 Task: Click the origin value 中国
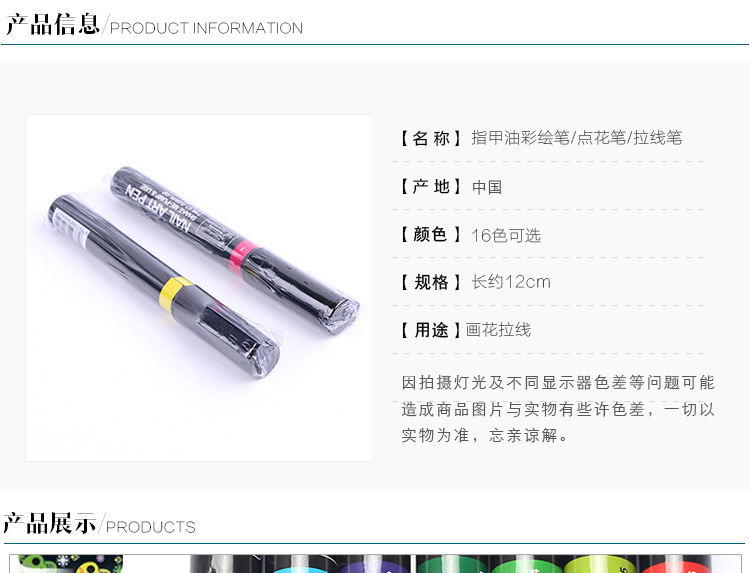(486, 187)
